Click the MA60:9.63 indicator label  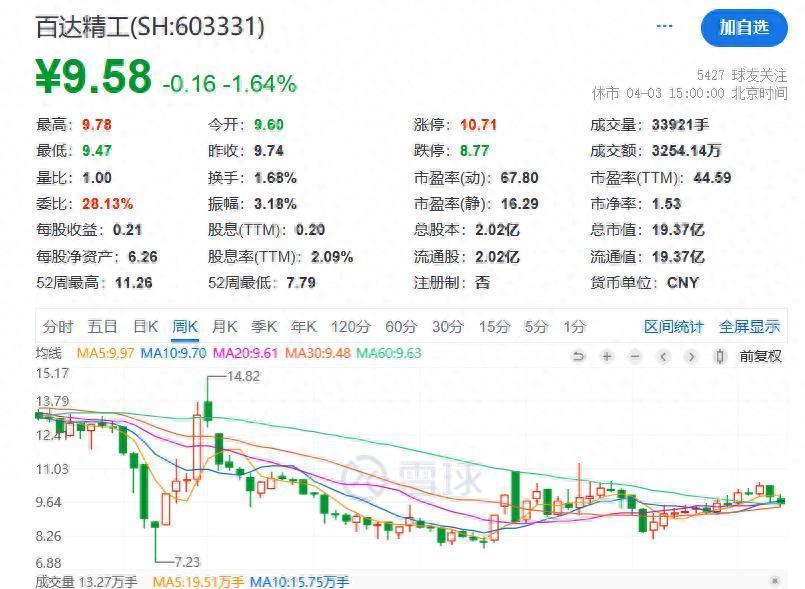point(389,353)
